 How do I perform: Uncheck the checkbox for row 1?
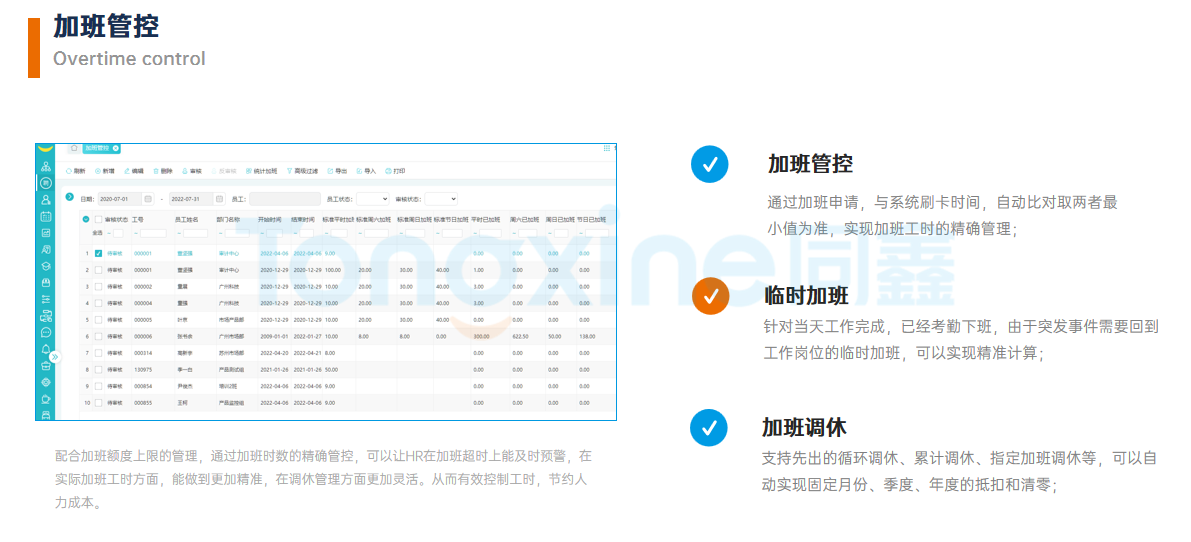98,253
